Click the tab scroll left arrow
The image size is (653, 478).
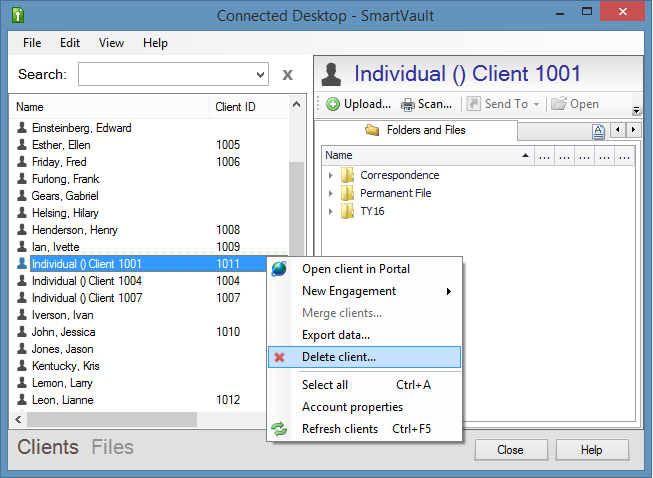click(x=618, y=130)
